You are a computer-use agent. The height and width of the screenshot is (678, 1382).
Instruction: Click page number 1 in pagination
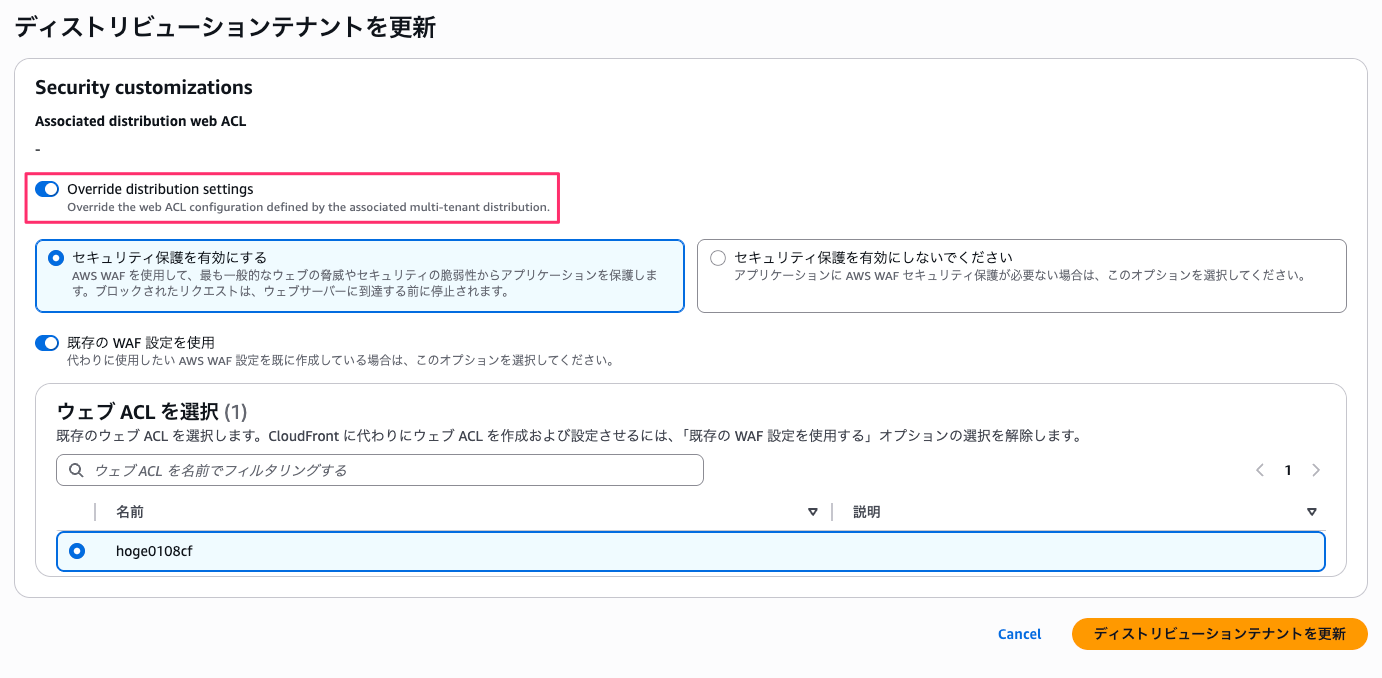pos(1288,470)
